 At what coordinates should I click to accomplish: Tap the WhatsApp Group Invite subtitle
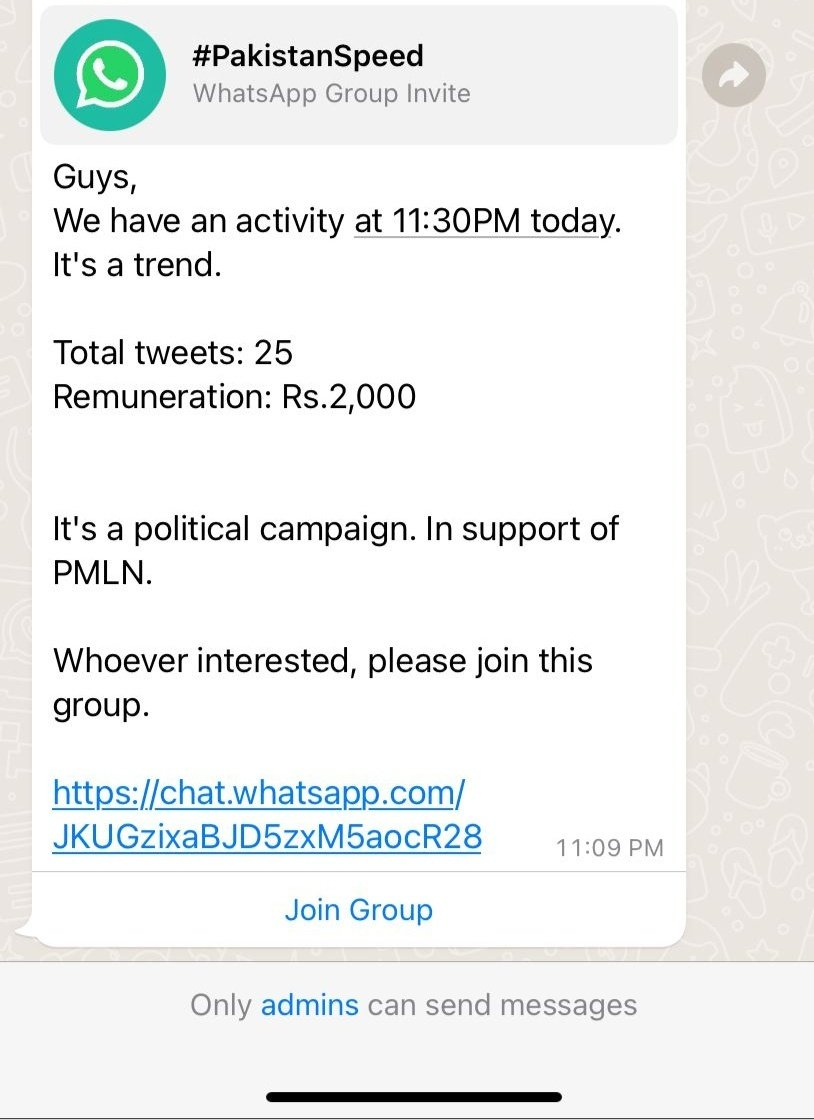[x=332, y=93]
